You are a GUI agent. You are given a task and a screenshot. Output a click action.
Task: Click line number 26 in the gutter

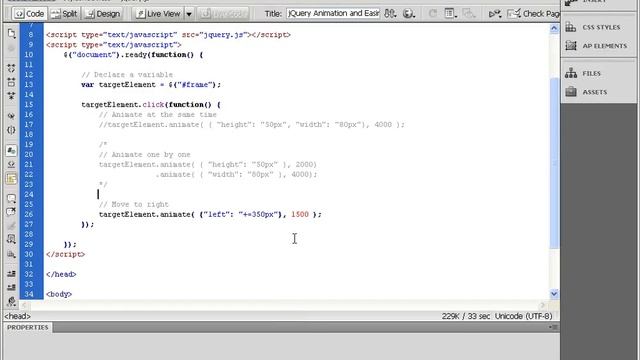click(29, 214)
